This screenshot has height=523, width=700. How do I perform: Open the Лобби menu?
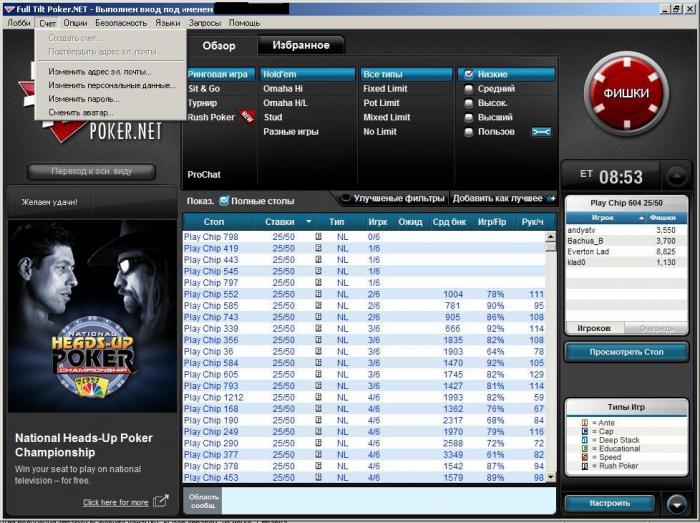(19, 23)
